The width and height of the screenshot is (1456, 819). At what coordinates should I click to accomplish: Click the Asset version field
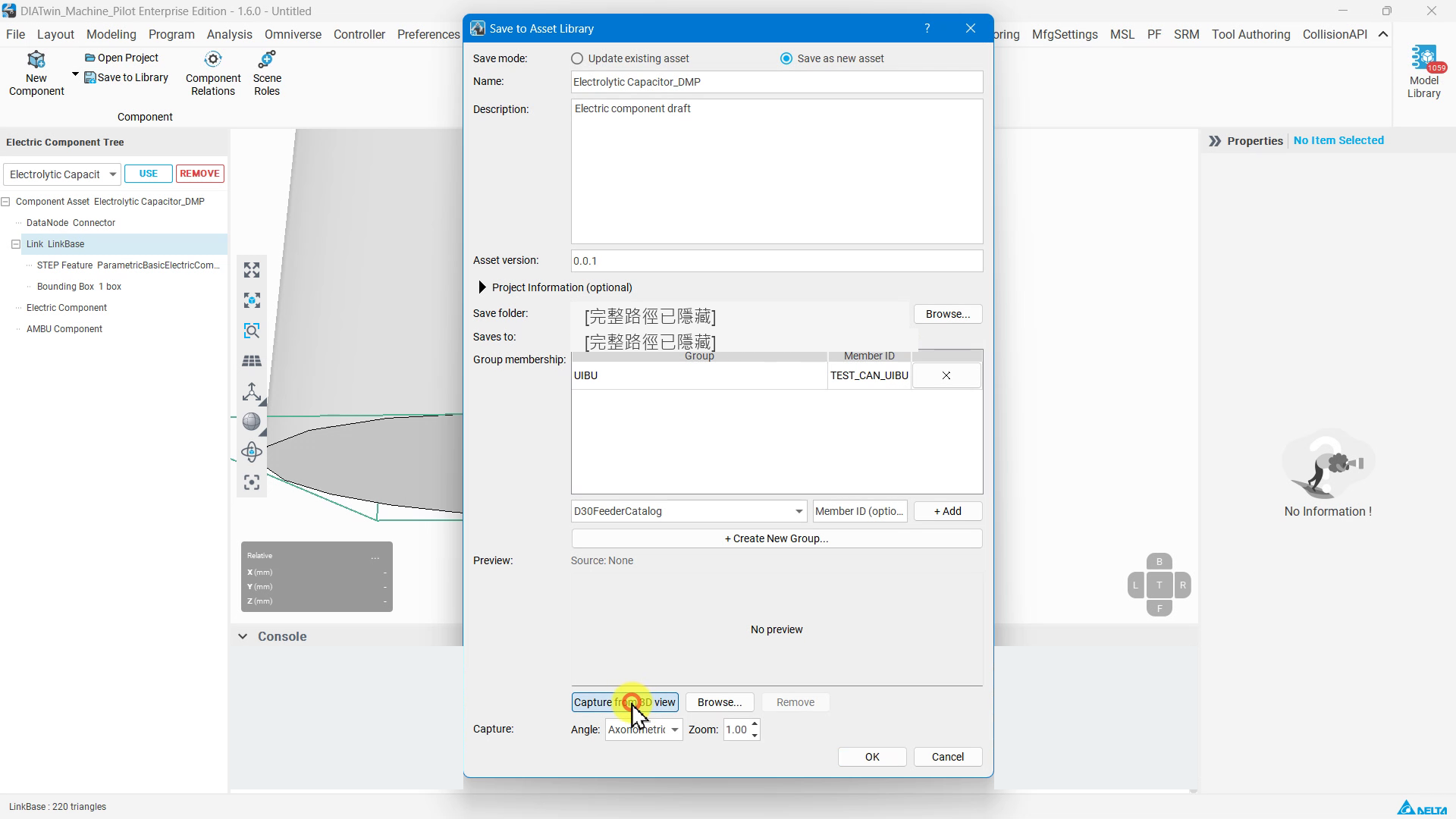coord(777,261)
